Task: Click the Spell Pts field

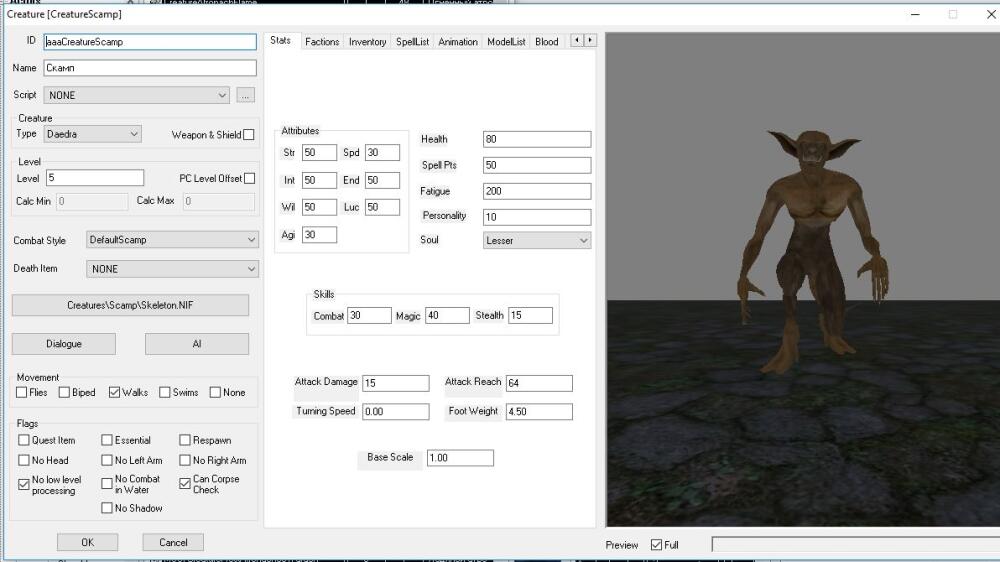Action: [537, 165]
